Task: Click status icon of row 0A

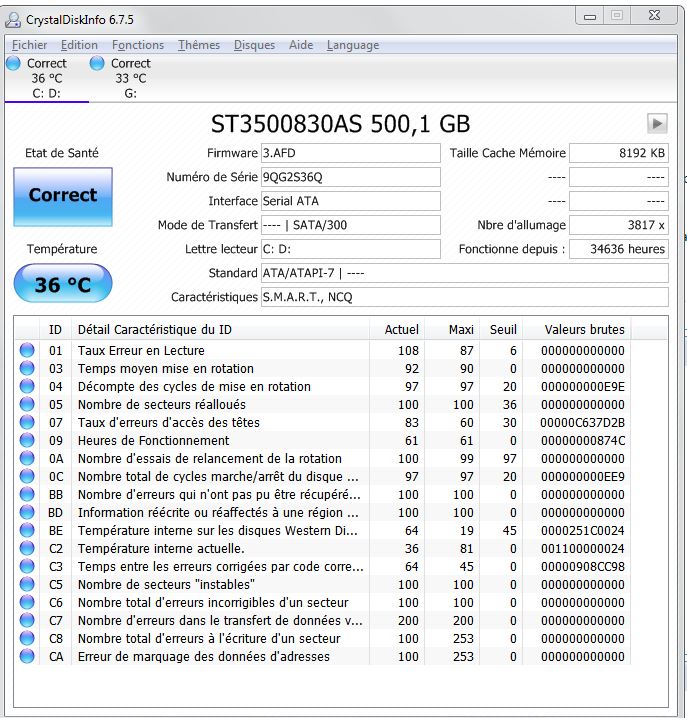Action: pos(27,458)
